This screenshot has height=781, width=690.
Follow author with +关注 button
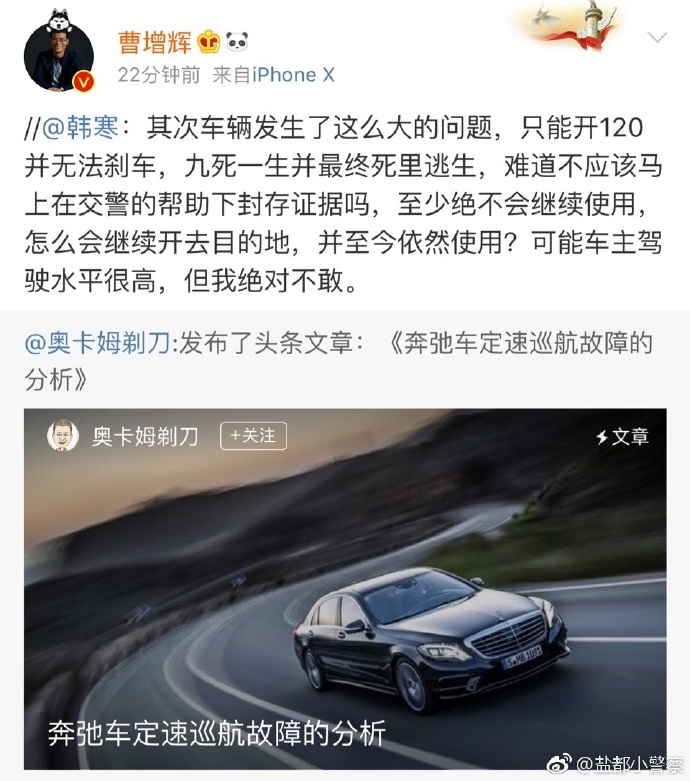pos(254,436)
